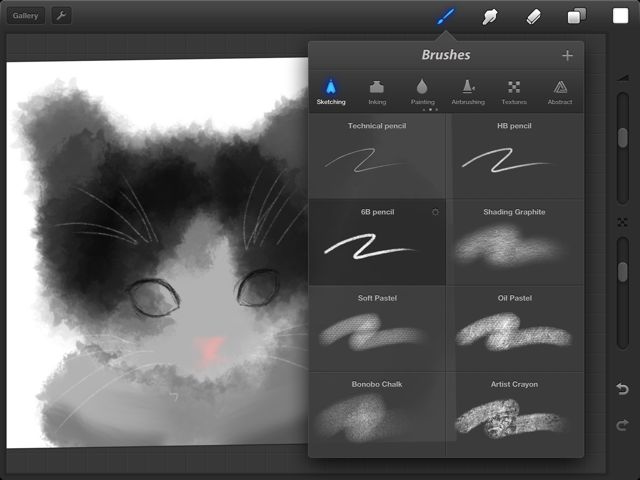This screenshot has height=480, width=640.
Task: Click the undo arrow
Action: point(622,389)
